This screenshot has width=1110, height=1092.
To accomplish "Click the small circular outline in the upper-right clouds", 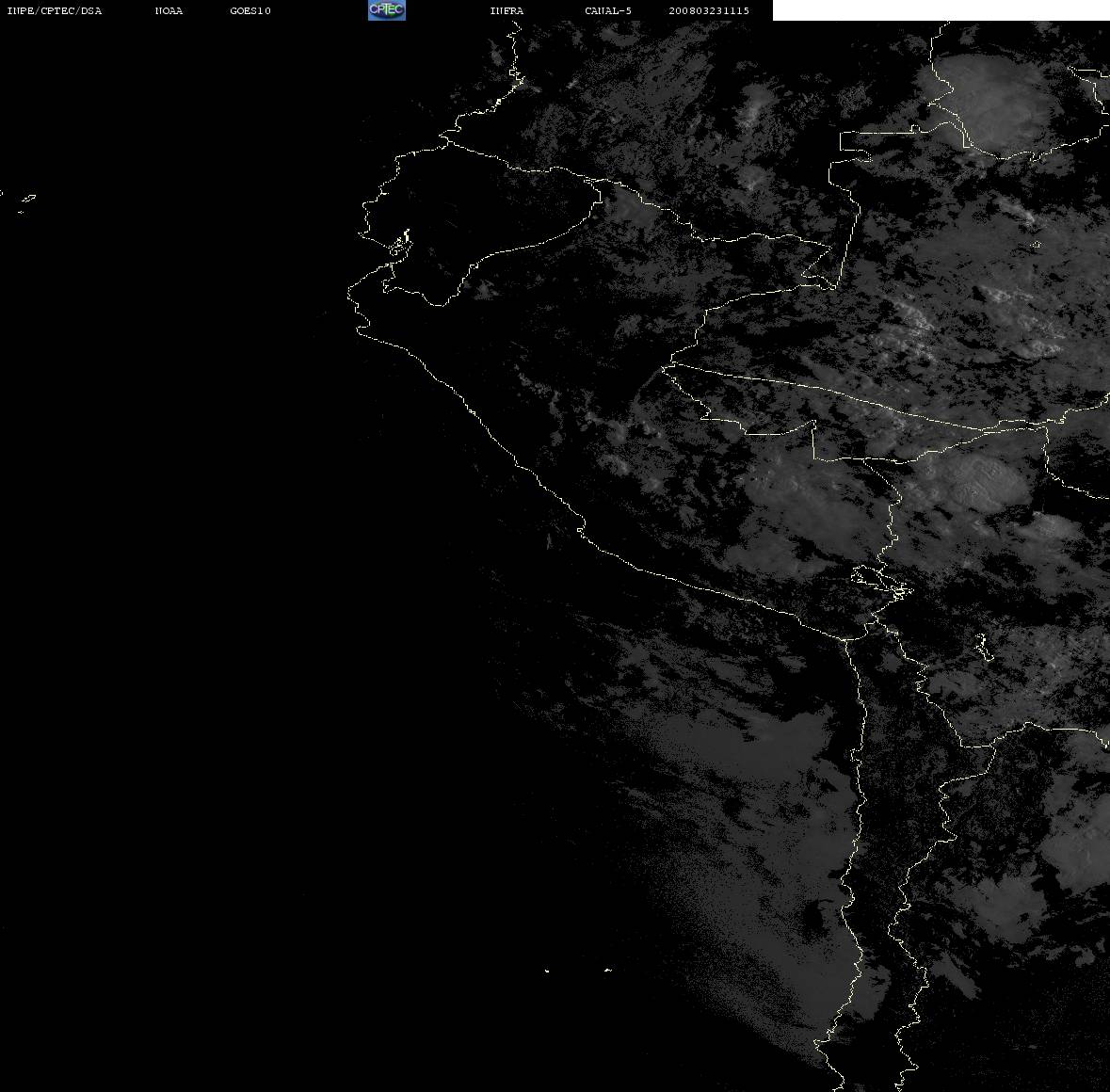I will coord(1036,245).
